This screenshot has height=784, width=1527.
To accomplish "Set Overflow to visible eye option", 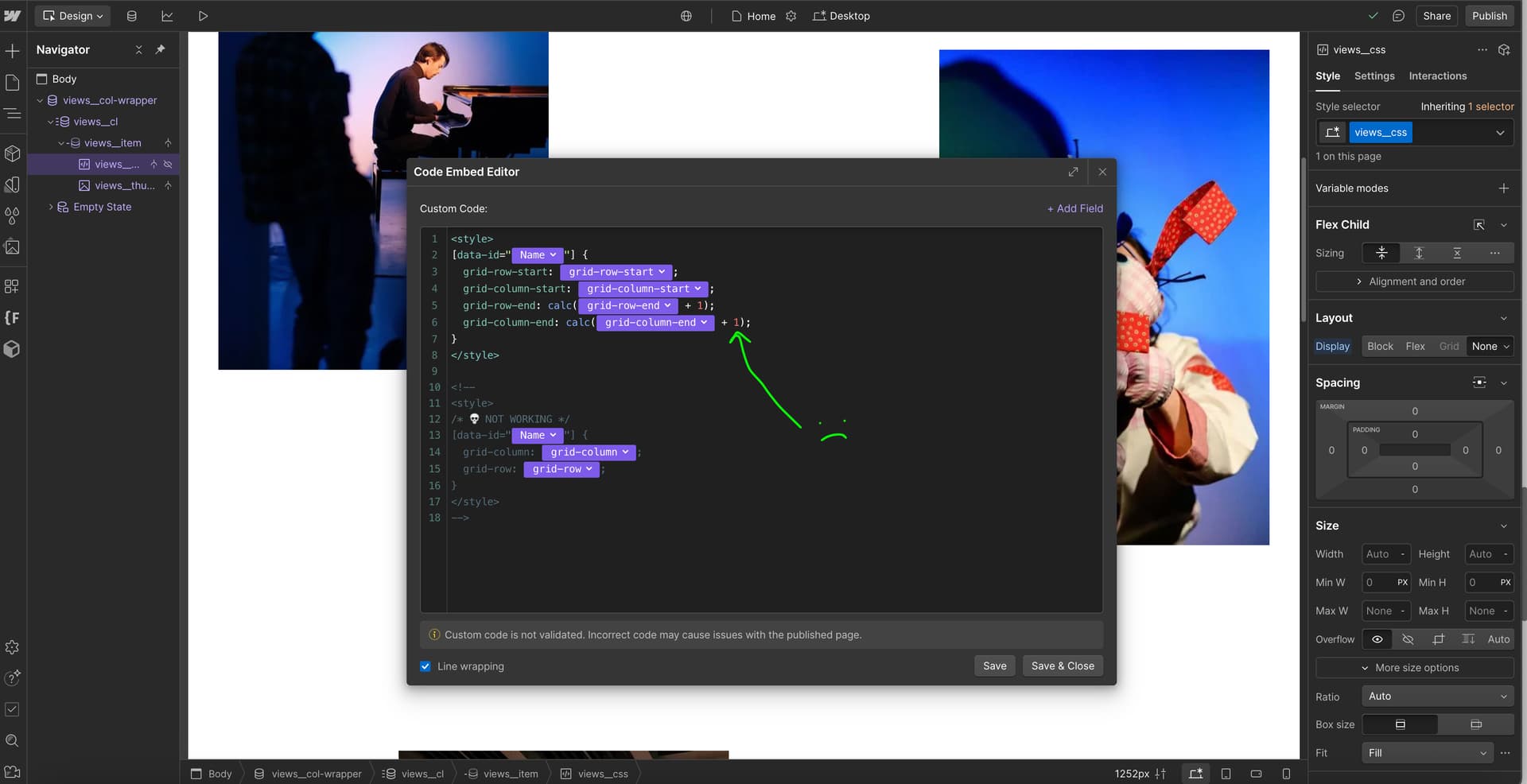I will coord(1377,639).
